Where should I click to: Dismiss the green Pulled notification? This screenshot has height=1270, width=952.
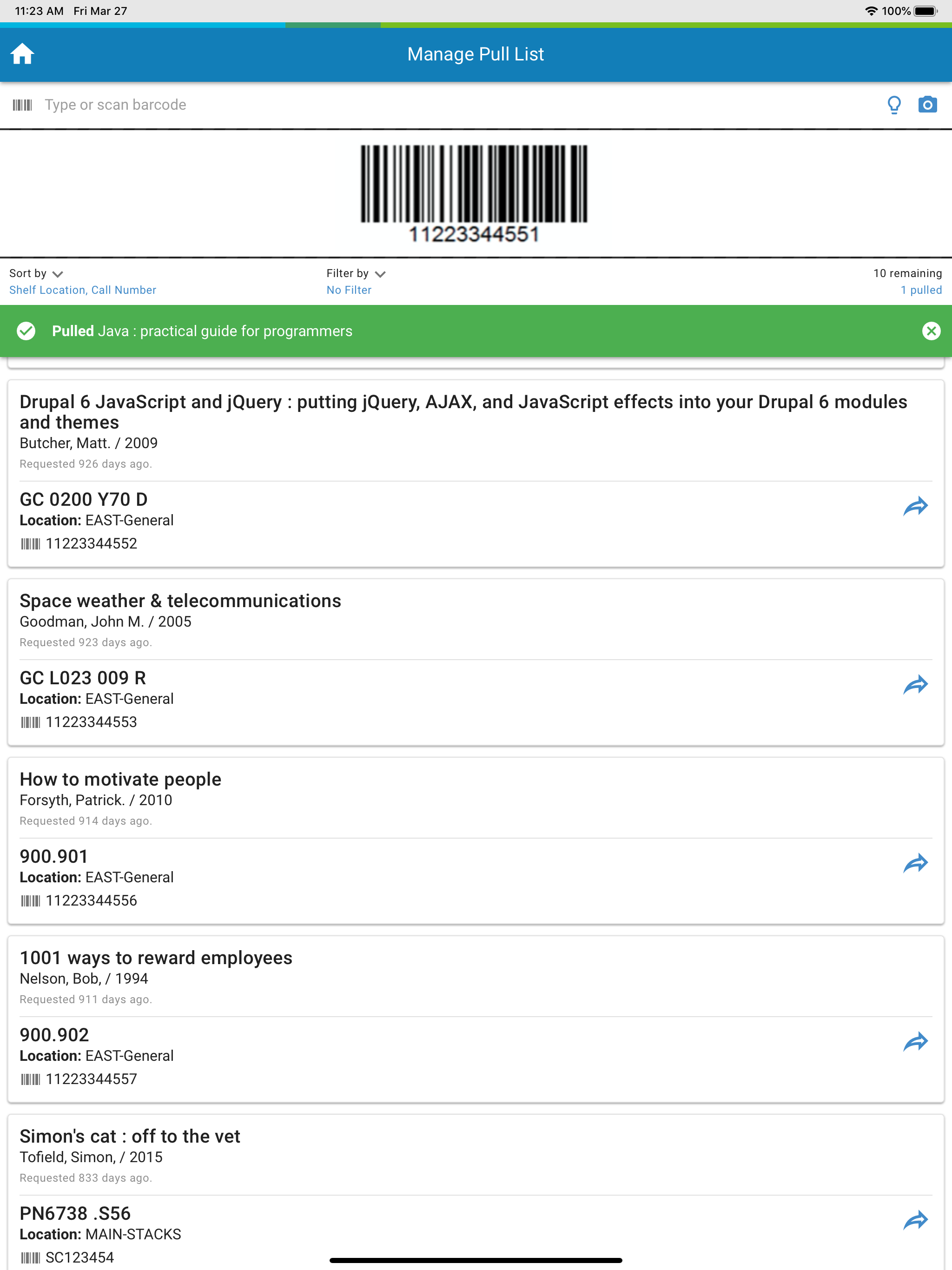pyautogui.click(x=931, y=331)
